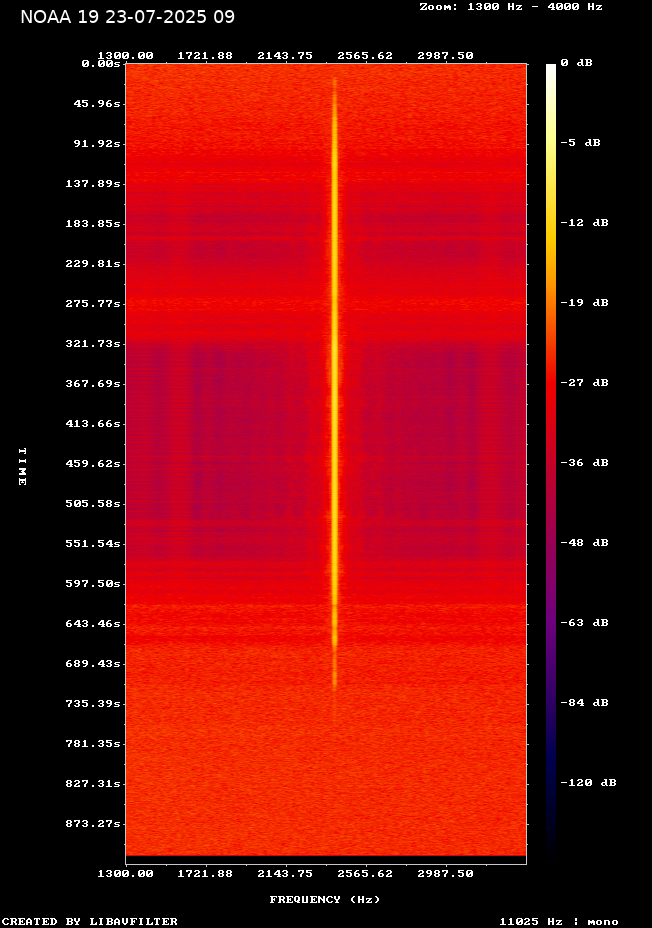
Task: Click the time label '873.27s'
Action: click(93, 824)
